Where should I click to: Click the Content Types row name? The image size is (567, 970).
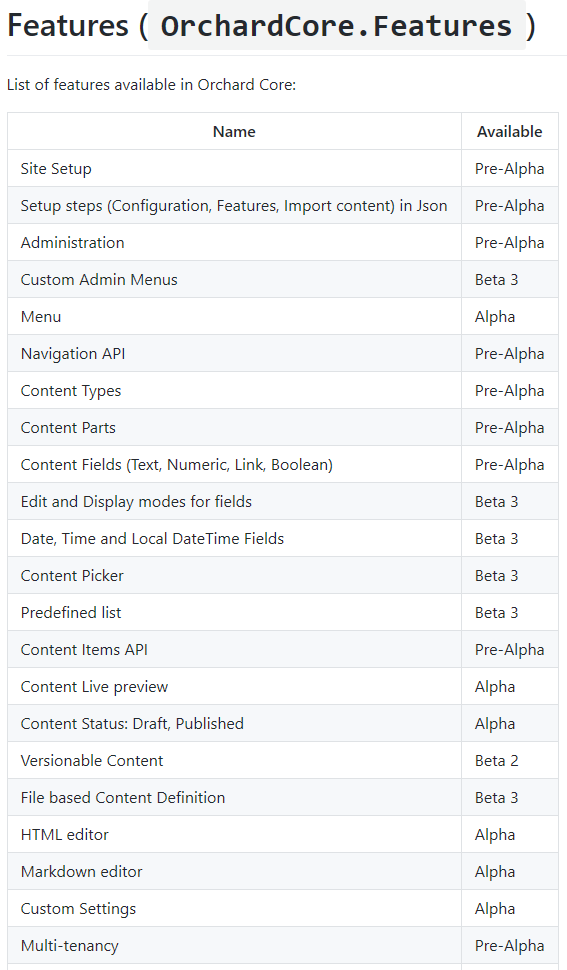pyautogui.click(x=70, y=391)
